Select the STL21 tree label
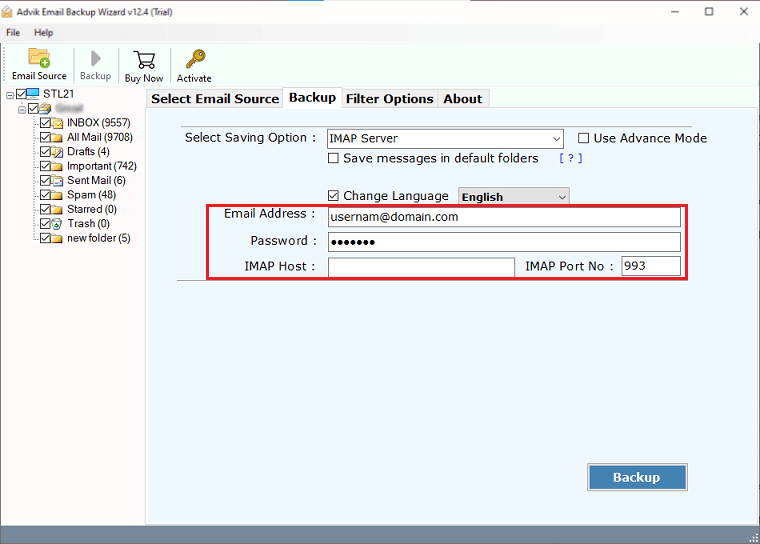The image size is (760, 544). click(x=59, y=94)
